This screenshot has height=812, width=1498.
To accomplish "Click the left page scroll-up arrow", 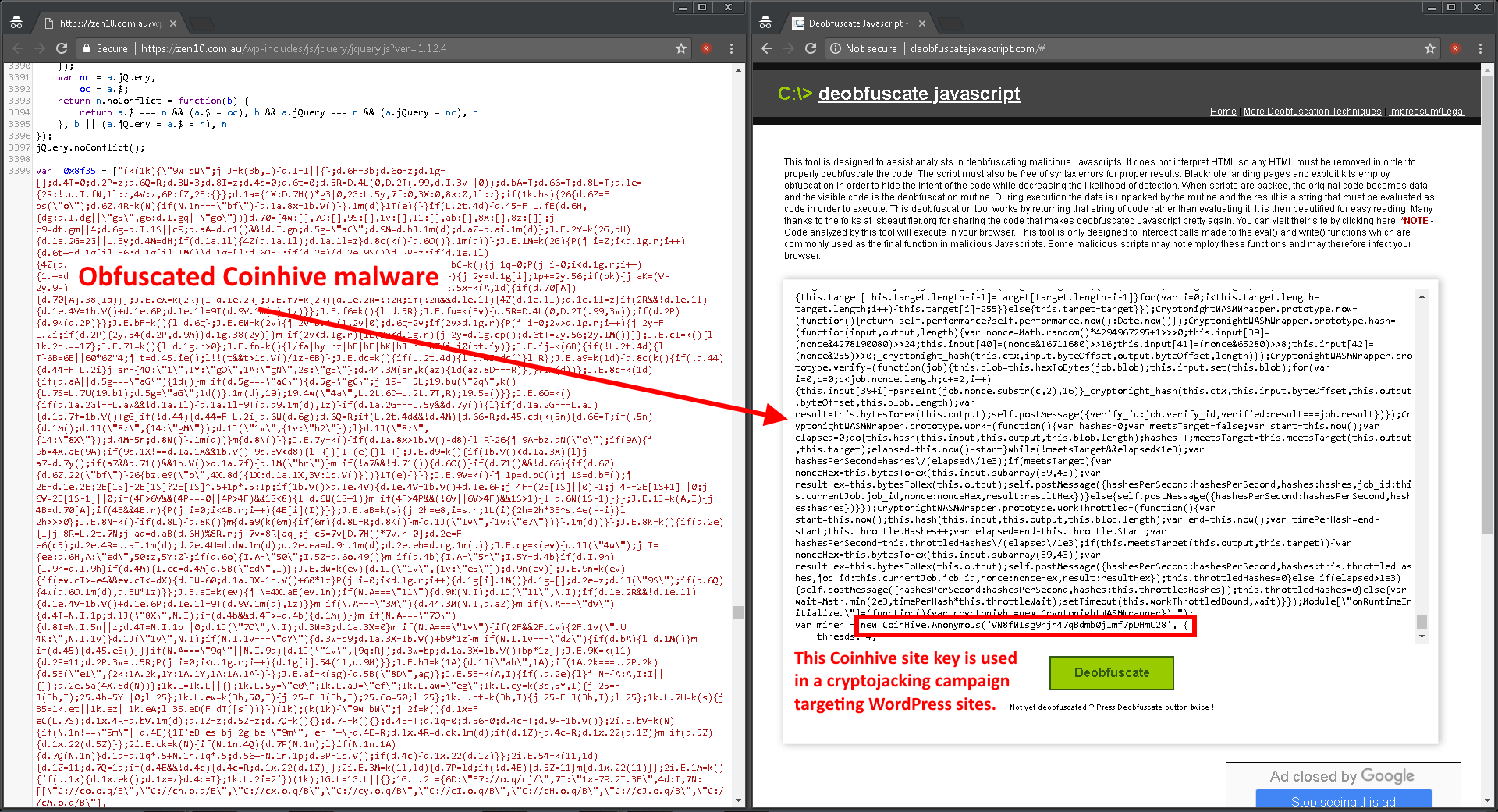I will click(739, 70).
